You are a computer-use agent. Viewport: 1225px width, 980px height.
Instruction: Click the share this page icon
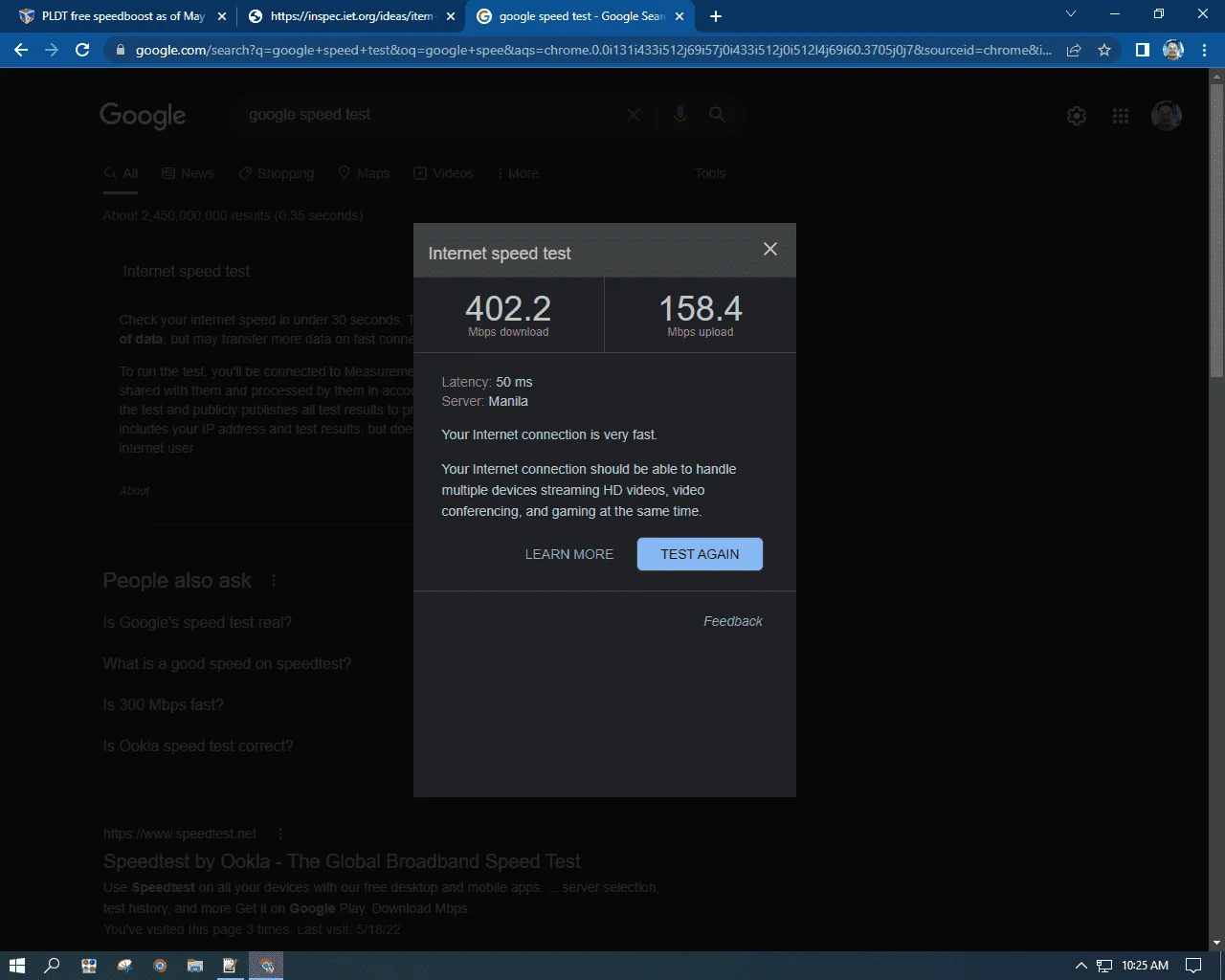[x=1074, y=50]
